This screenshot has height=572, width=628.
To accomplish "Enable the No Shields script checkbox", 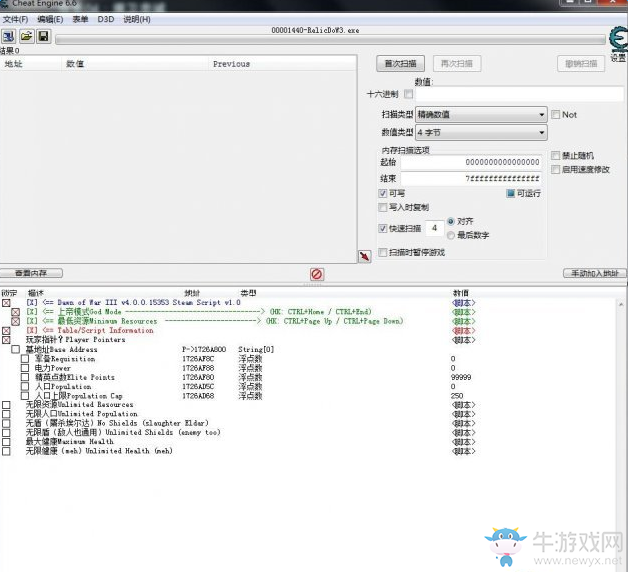I will click(x=6, y=423).
